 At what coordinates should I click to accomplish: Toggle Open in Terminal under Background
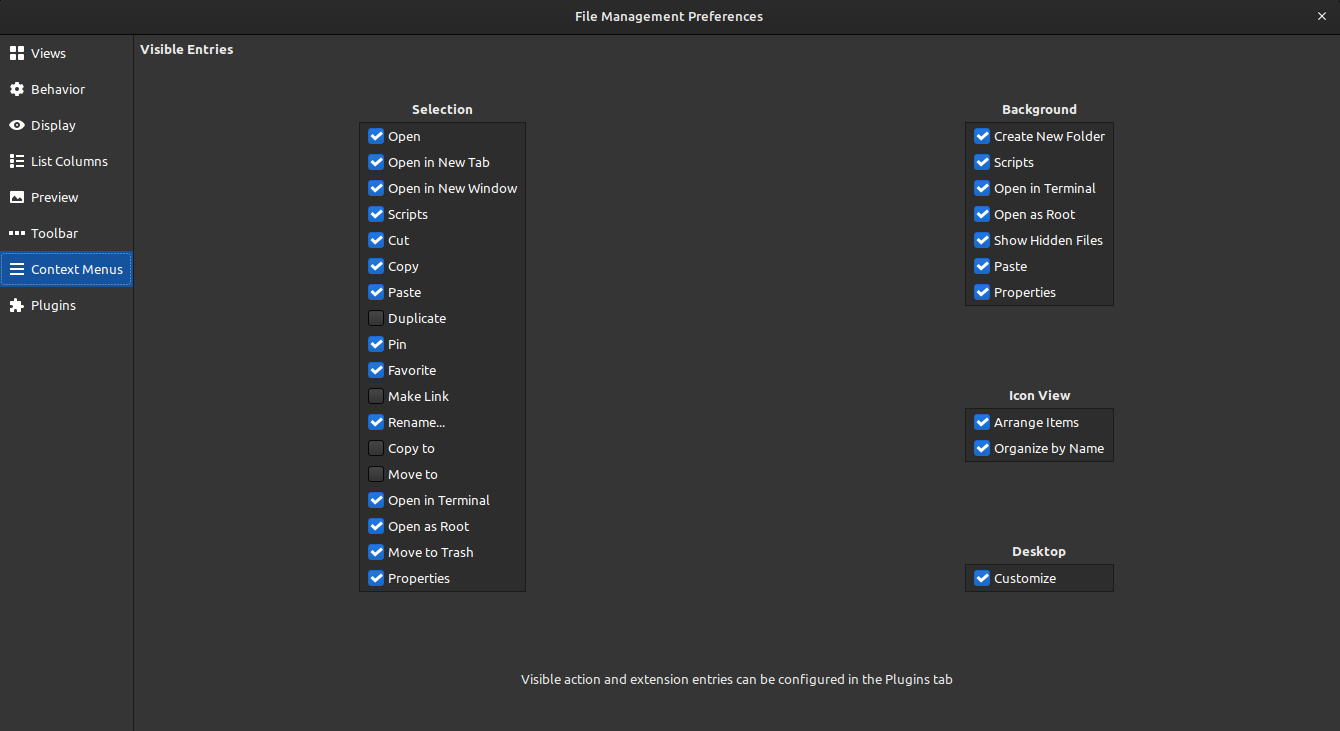(x=982, y=188)
